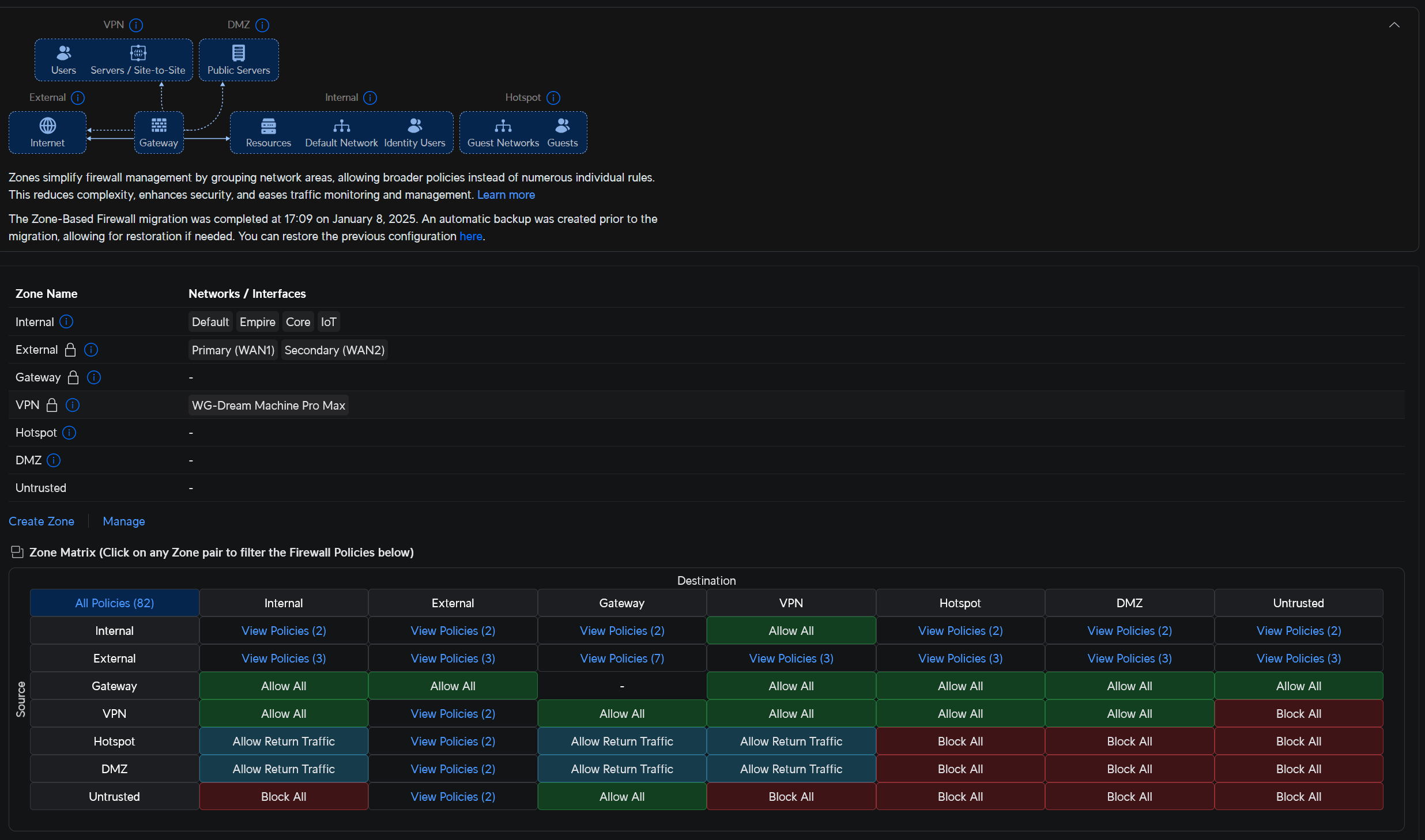Select the All Policies (82) matrix tab

[114, 603]
